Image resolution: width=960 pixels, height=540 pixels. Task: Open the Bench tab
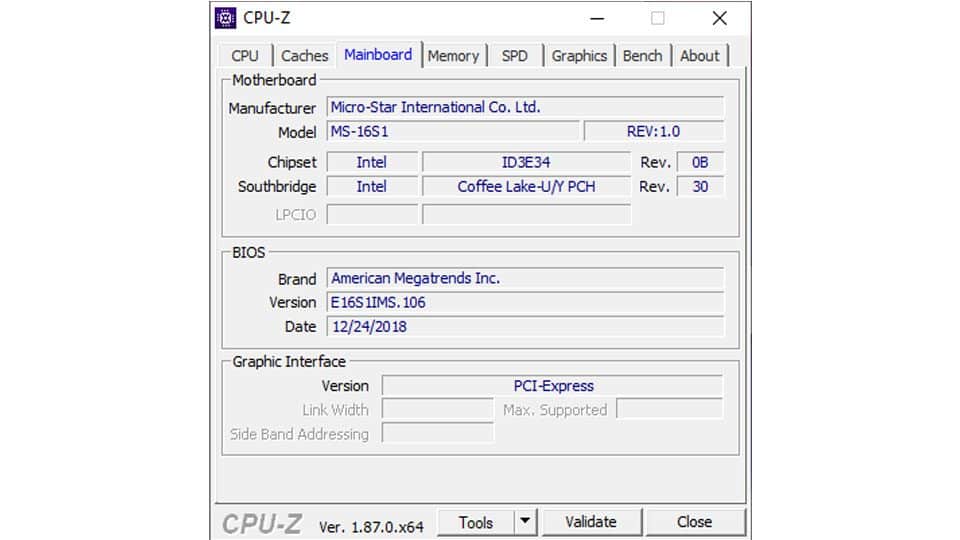tap(642, 56)
